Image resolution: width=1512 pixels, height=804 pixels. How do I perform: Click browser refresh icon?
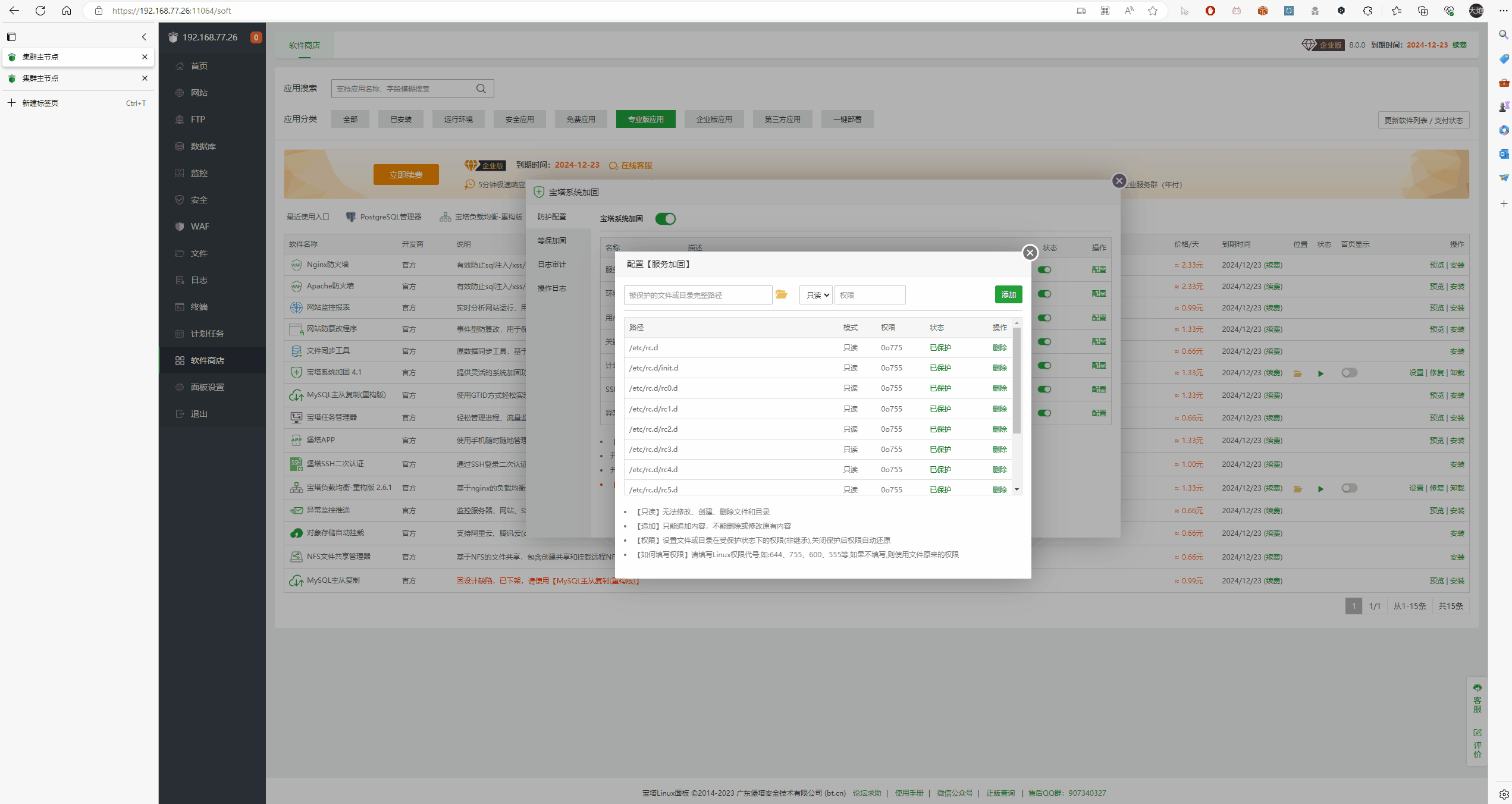tap(40, 11)
